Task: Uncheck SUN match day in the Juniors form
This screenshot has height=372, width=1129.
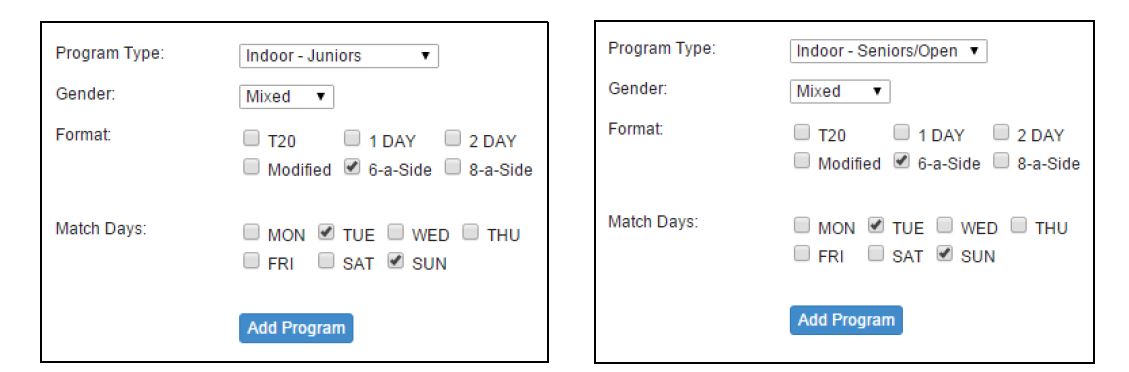Action: pos(395,261)
